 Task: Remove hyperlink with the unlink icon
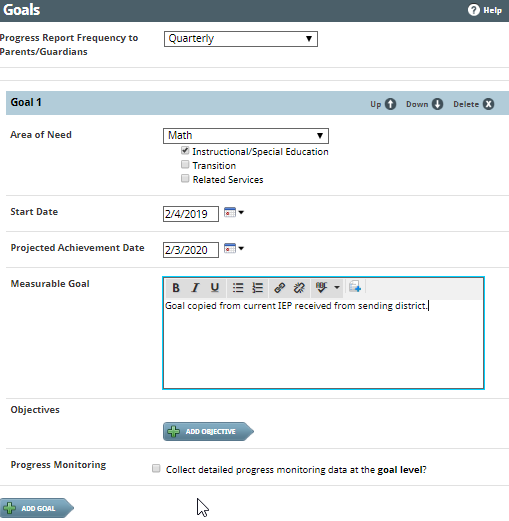[x=299, y=288]
